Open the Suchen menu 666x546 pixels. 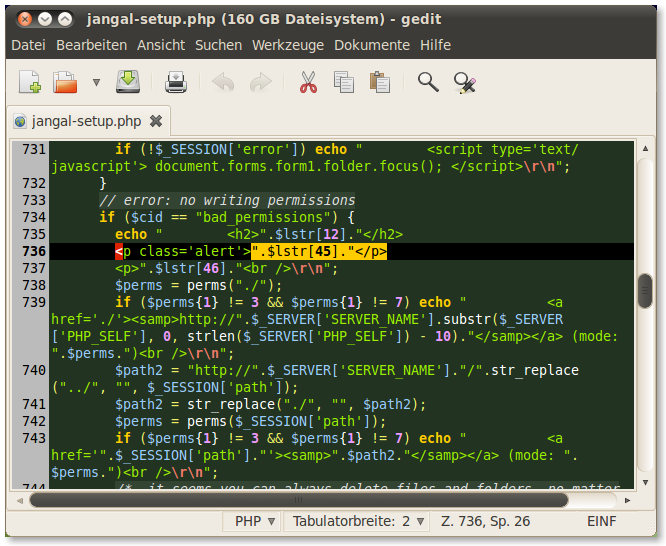coord(218,45)
